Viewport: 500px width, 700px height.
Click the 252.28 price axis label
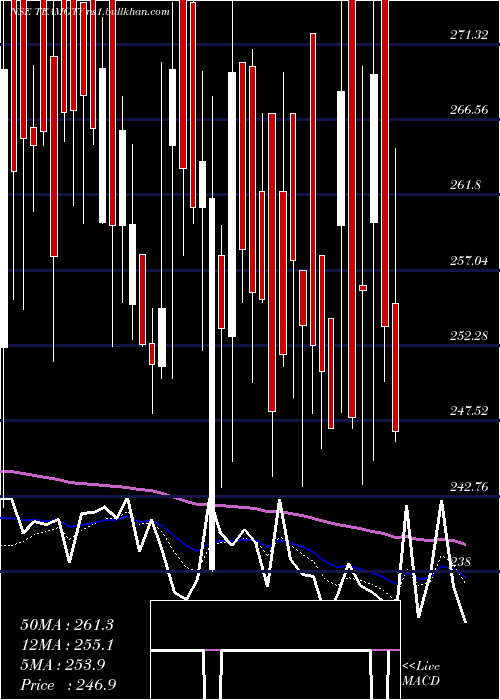tap(468, 335)
